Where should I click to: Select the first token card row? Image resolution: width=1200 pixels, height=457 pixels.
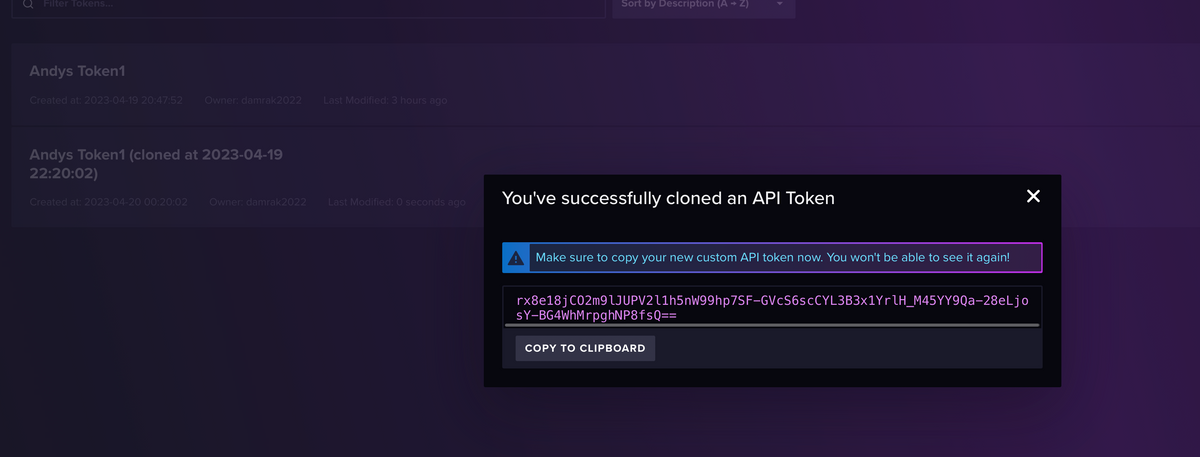[600, 84]
